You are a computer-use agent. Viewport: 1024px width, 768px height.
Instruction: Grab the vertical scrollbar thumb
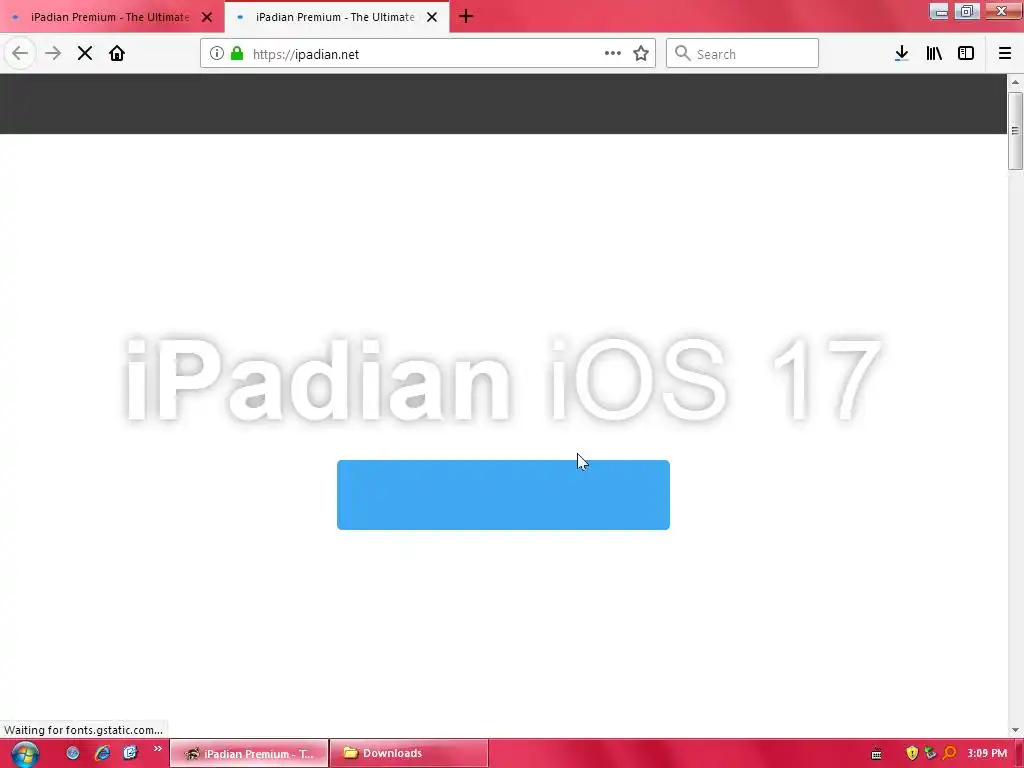coord(1015,131)
